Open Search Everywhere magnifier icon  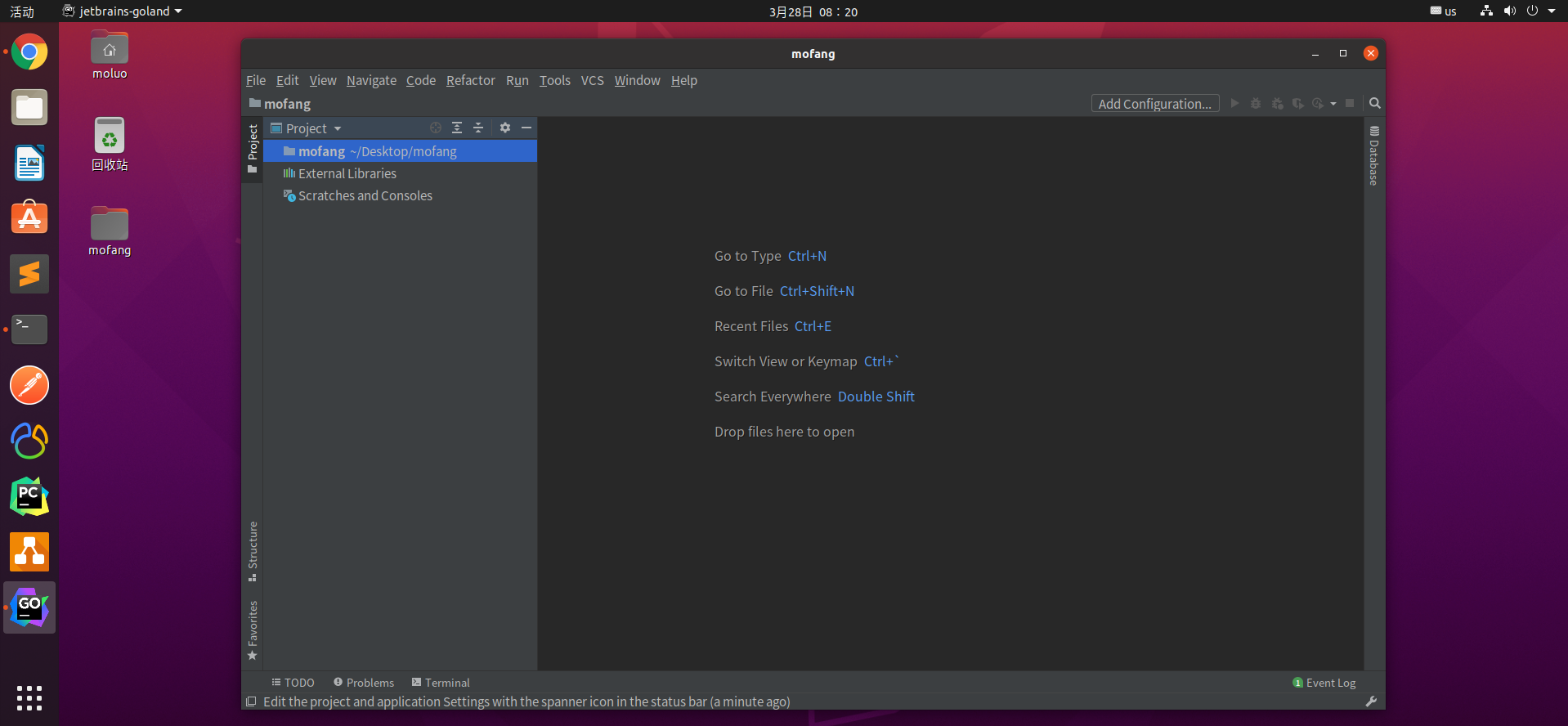coord(1375,104)
